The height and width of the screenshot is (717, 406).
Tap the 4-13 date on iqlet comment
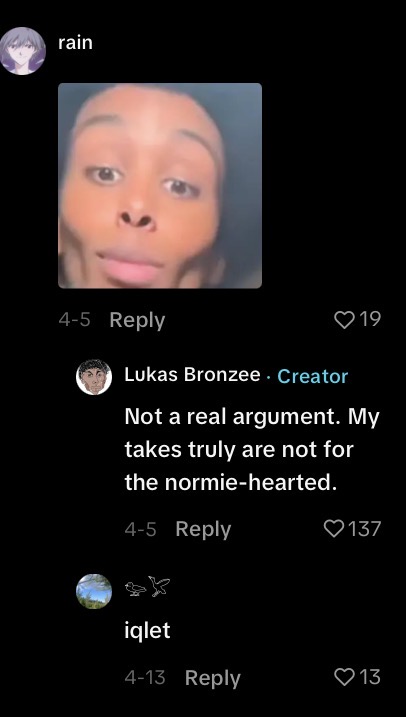click(144, 677)
